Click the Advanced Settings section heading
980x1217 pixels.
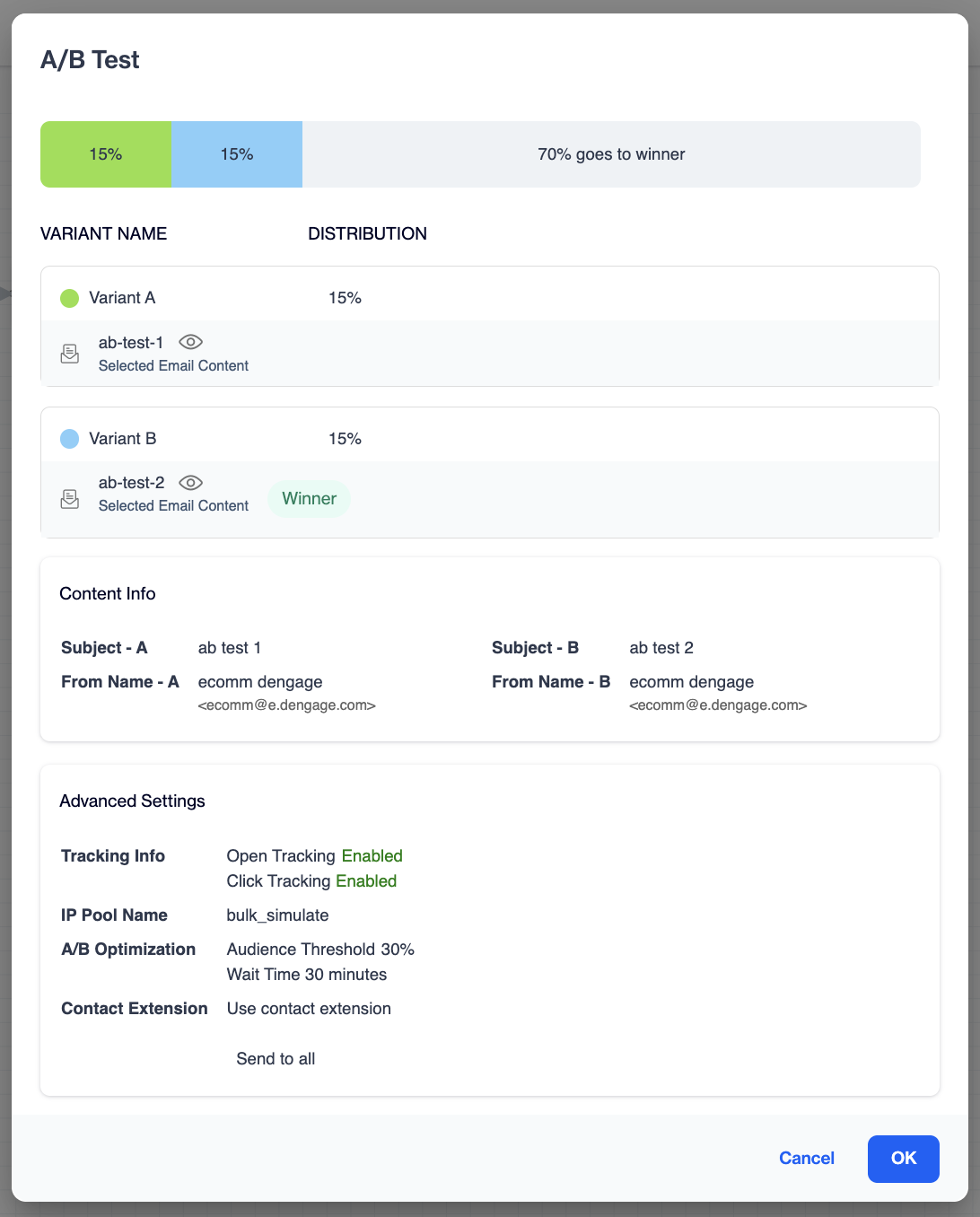[x=132, y=801]
